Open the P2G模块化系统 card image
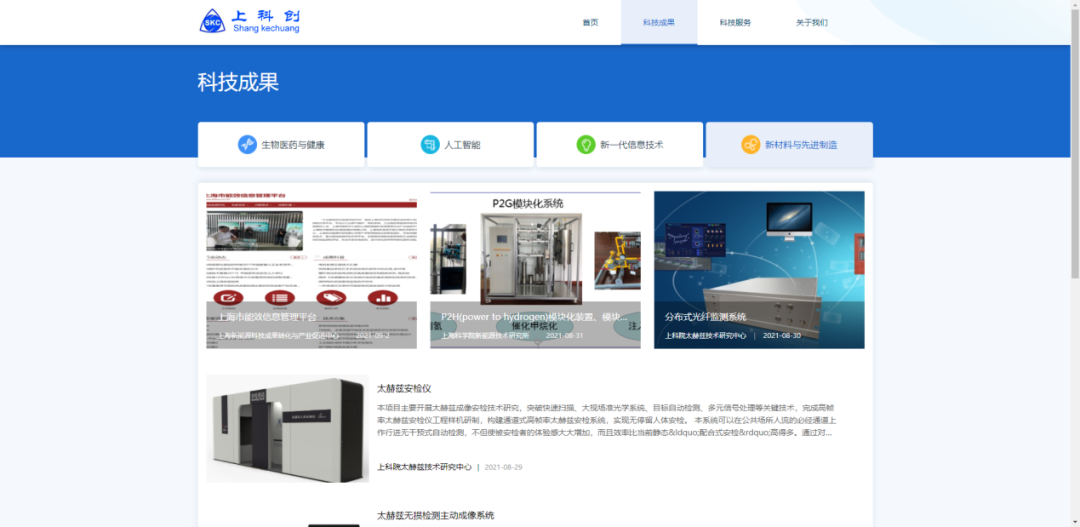Viewport: 1080px width, 527px height. pos(535,270)
